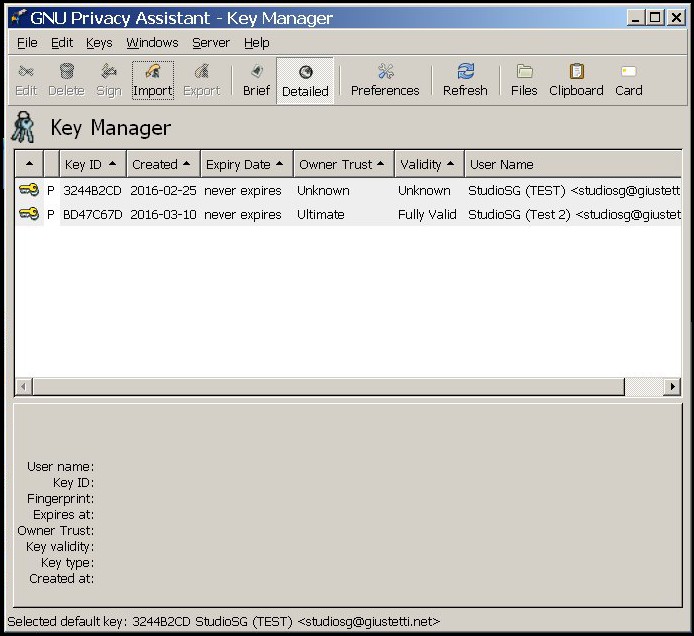
Task: Sort by the Owner Trust column
Action: (344, 164)
